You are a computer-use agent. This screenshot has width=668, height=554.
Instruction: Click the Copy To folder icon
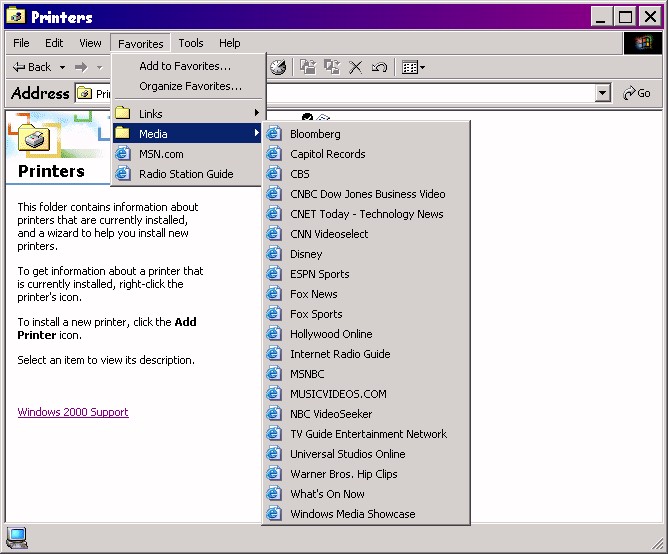332,67
